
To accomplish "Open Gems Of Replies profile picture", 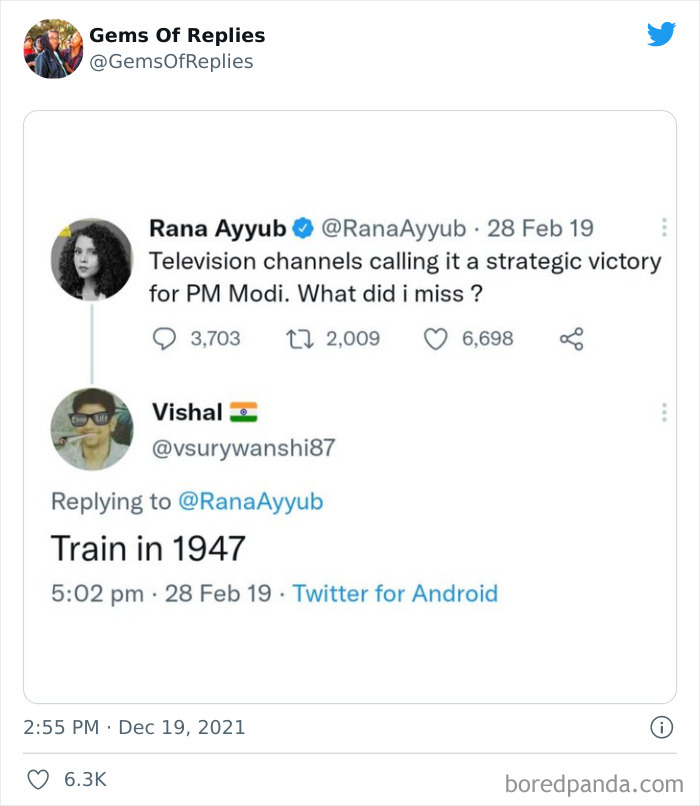I will click(x=53, y=48).
